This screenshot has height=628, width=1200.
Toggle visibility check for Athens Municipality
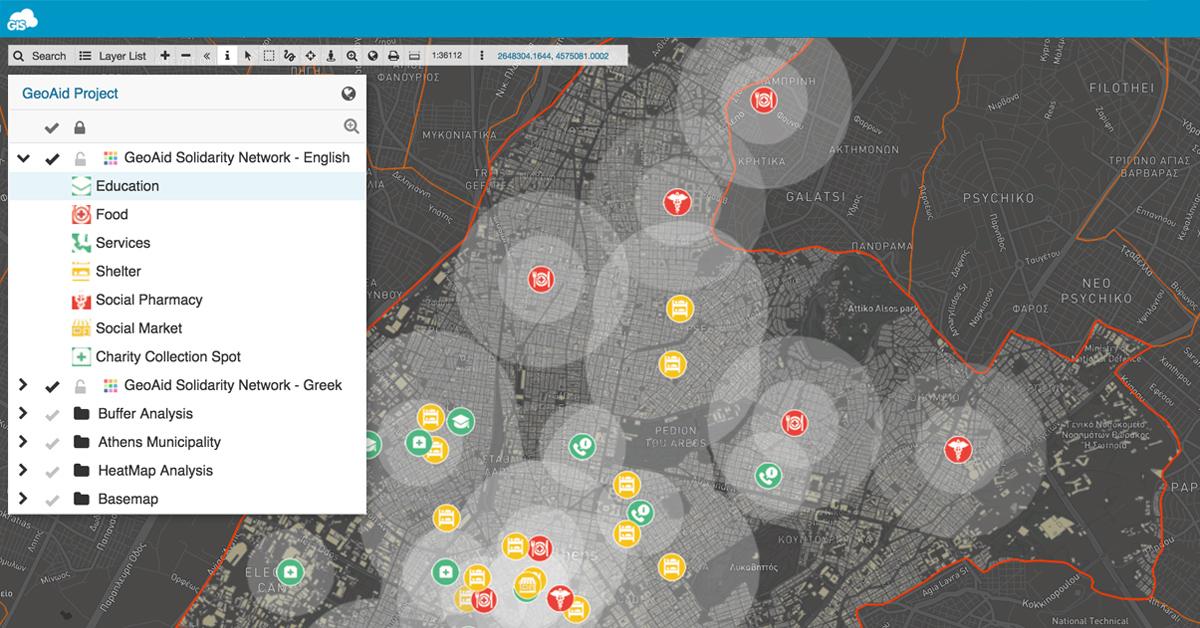(53, 443)
